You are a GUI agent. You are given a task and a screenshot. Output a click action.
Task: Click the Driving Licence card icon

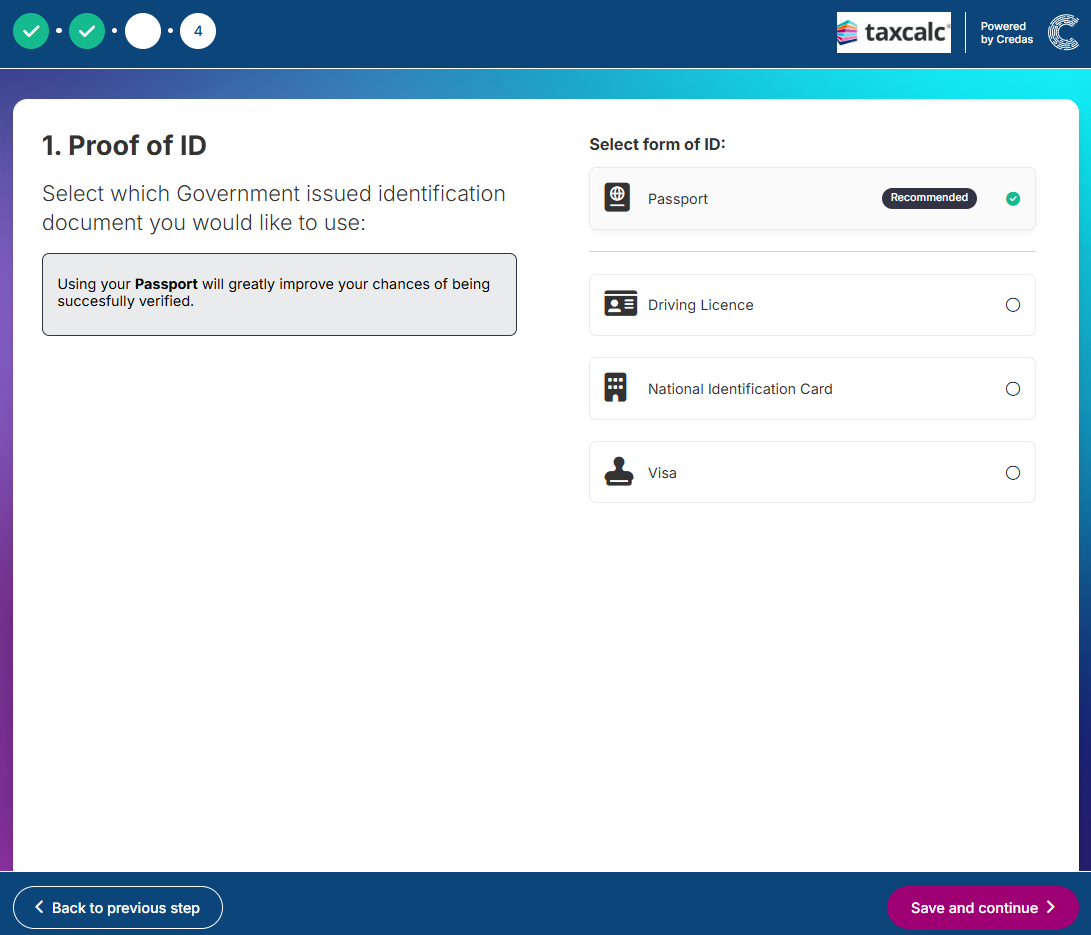[620, 304]
